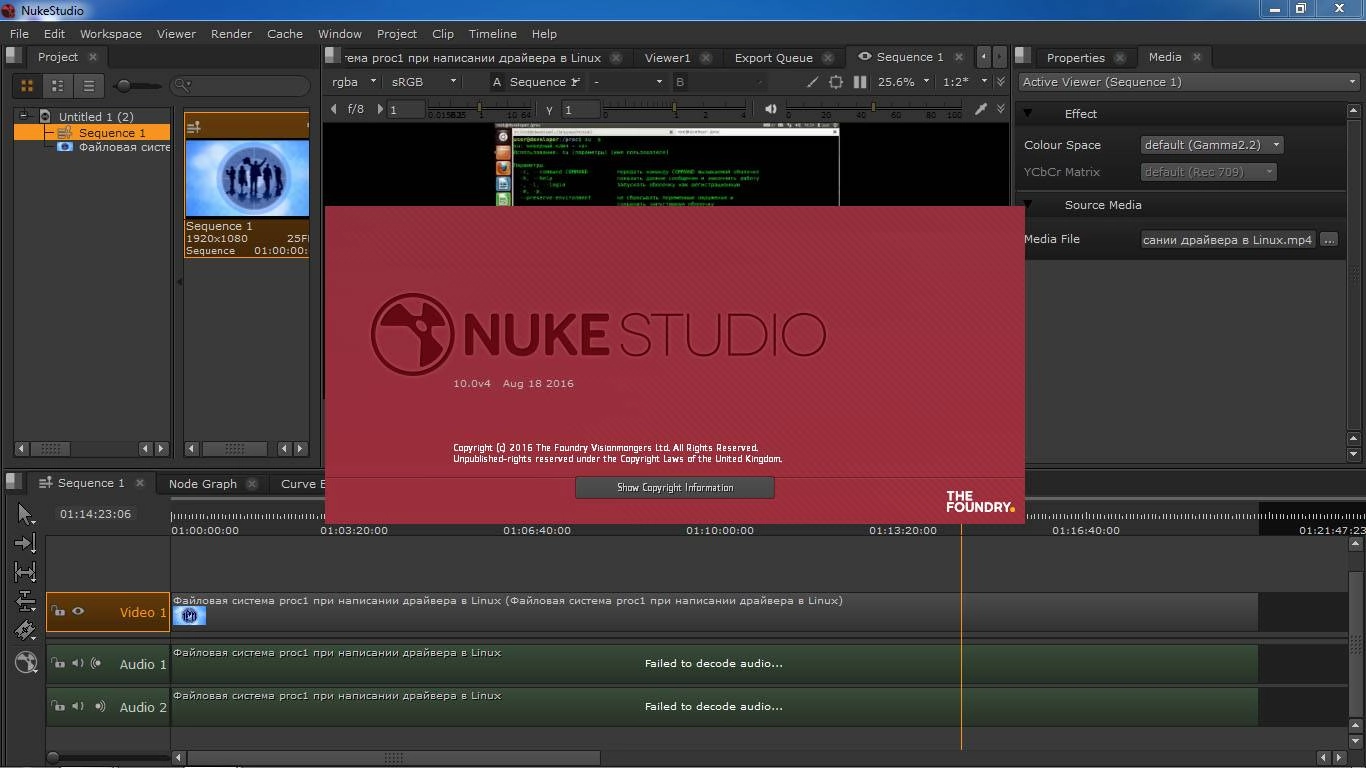Open the 1:2* proxy ratio dropdown

coord(965,82)
